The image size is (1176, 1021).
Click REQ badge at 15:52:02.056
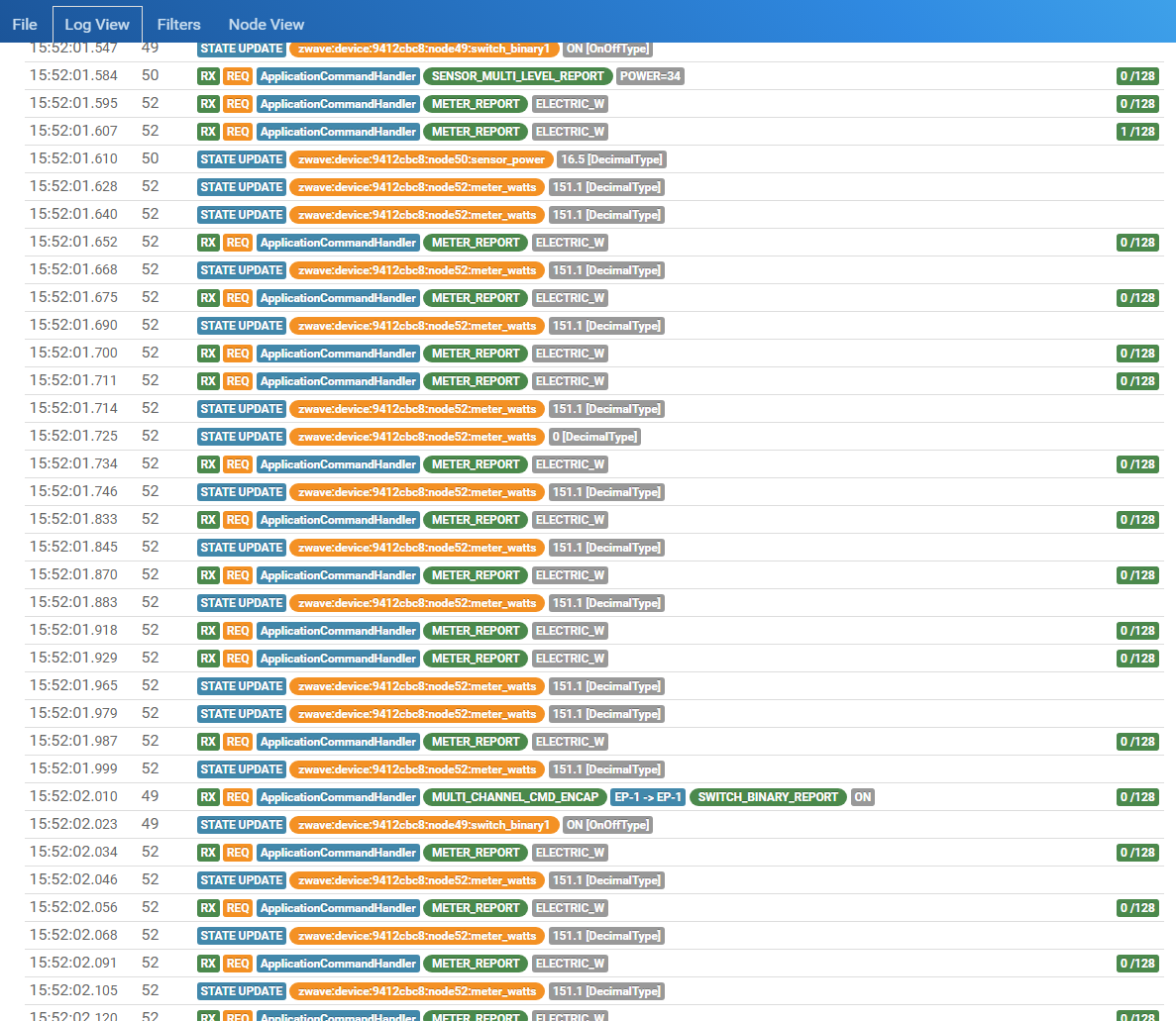238,908
